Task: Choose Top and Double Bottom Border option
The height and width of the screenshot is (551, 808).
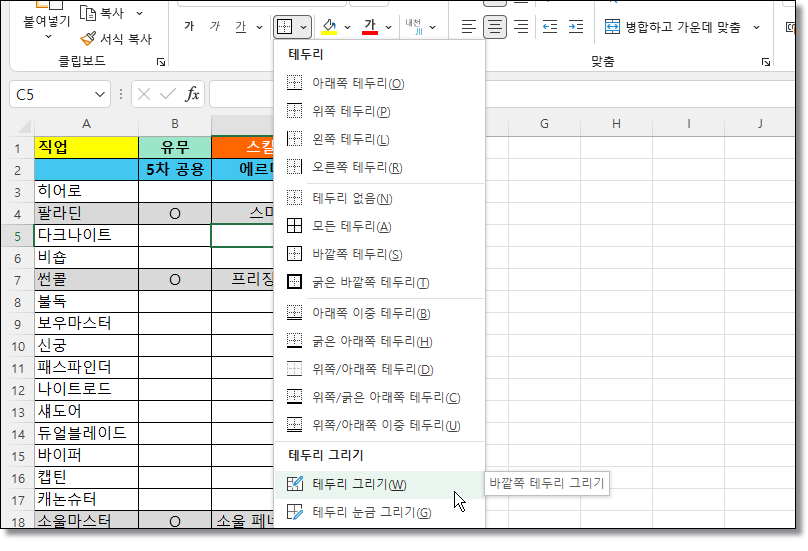Action: click(x=380, y=425)
